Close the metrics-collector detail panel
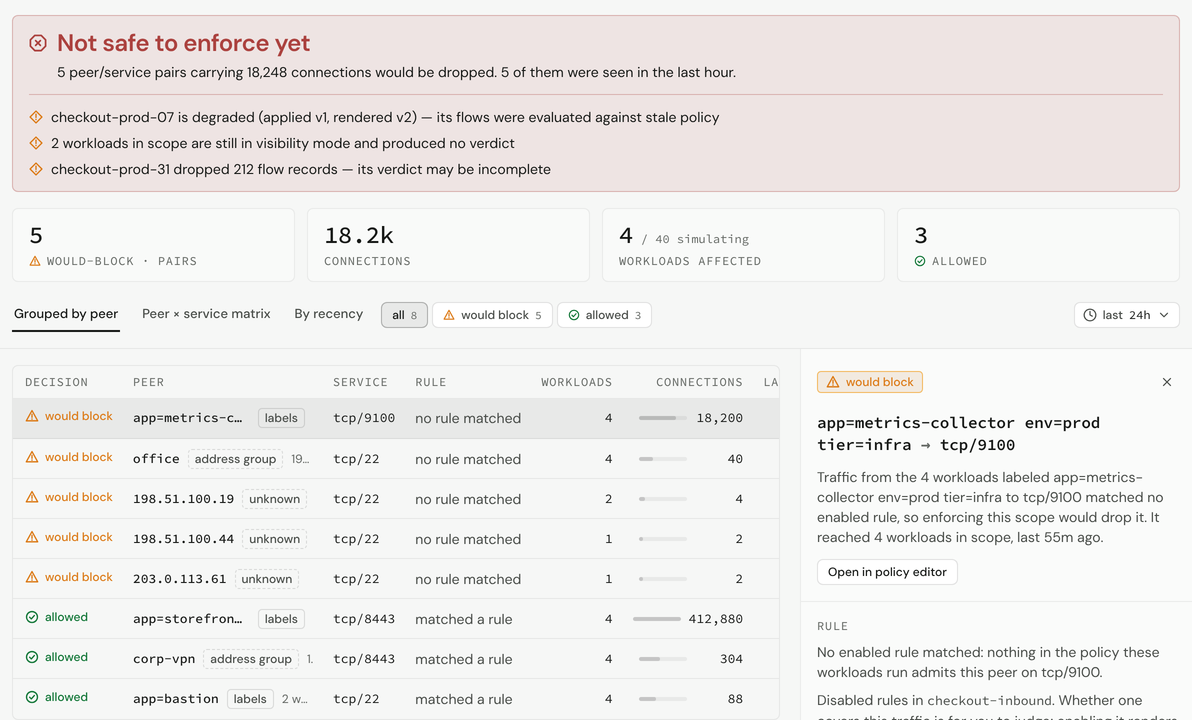The height and width of the screenshot is (720, 1192). point(1167,382)
